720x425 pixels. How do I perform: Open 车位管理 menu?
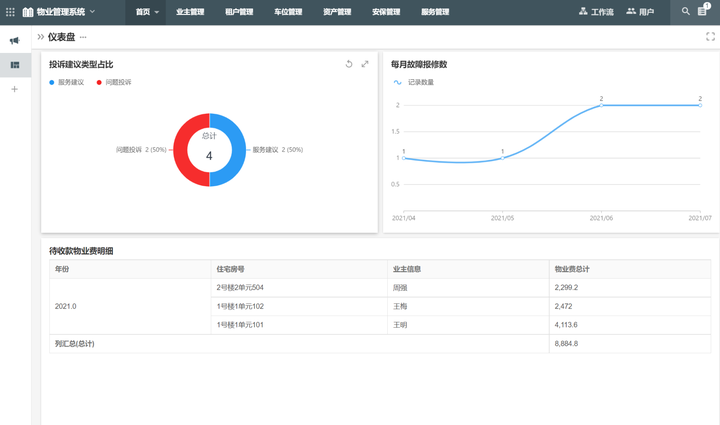[x=288, y=12]
